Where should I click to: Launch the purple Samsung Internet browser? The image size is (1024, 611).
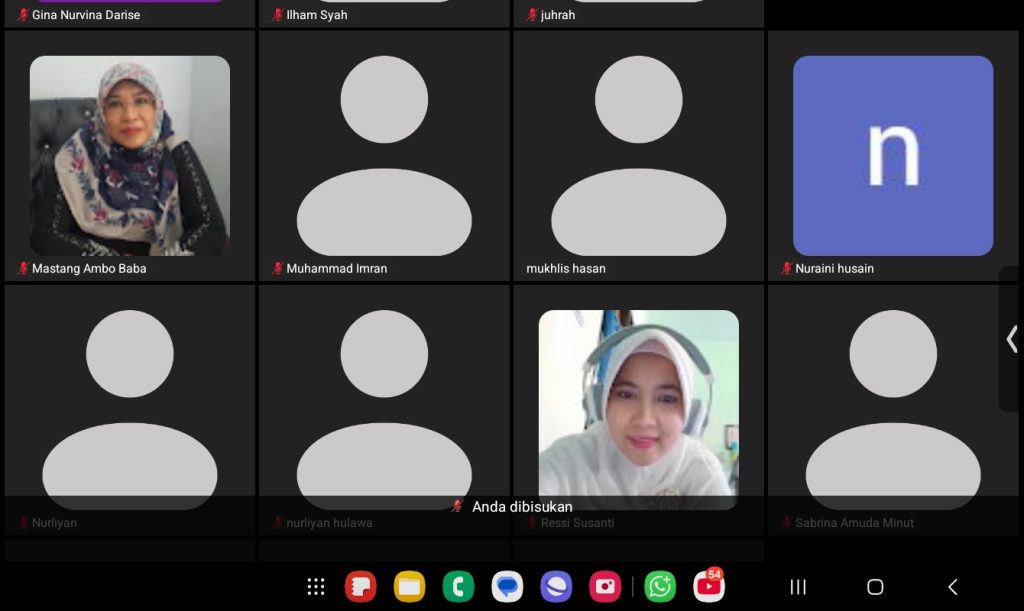pyautogui.click(x=556, y=587)
